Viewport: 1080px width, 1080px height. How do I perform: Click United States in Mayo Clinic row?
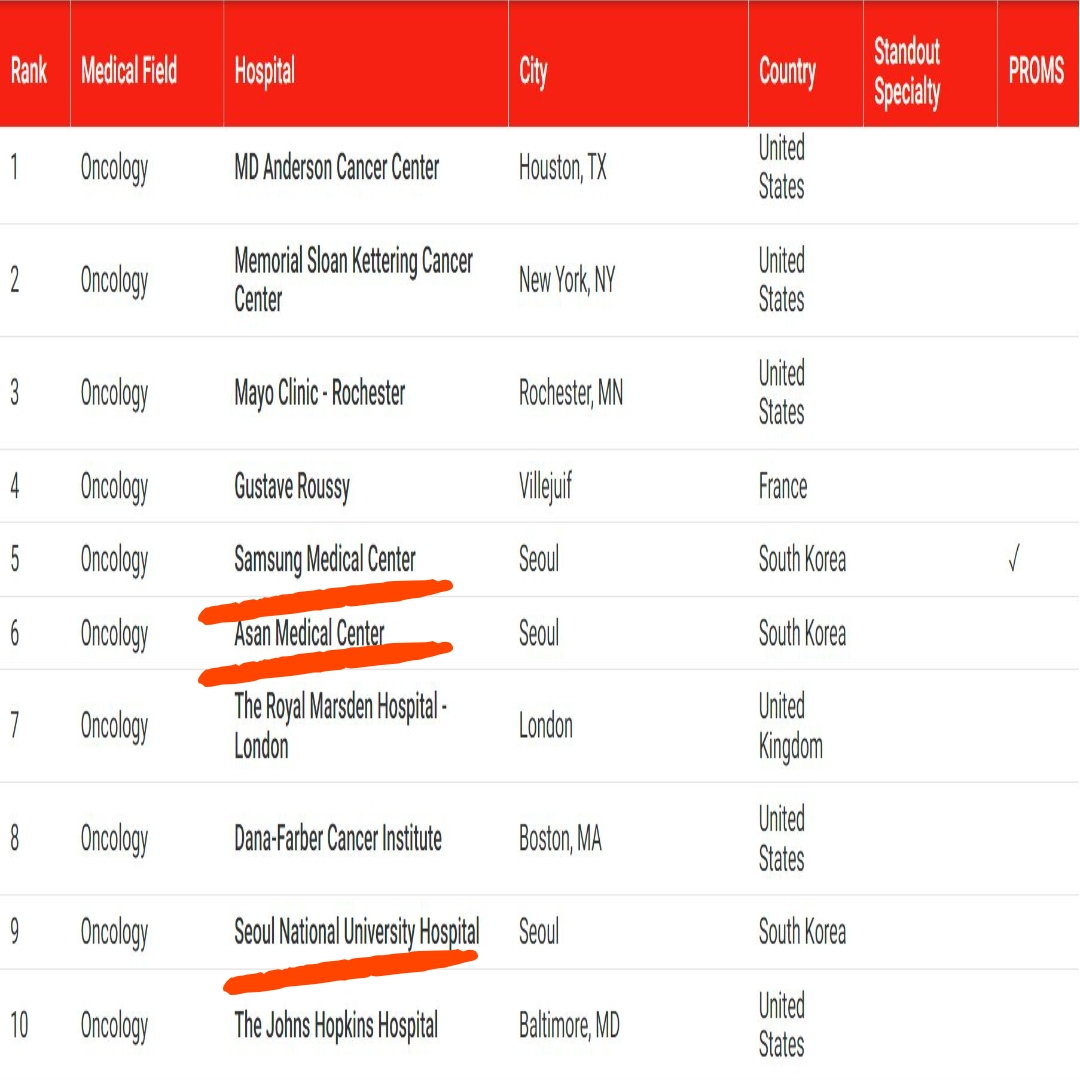(x=781, y=393)
